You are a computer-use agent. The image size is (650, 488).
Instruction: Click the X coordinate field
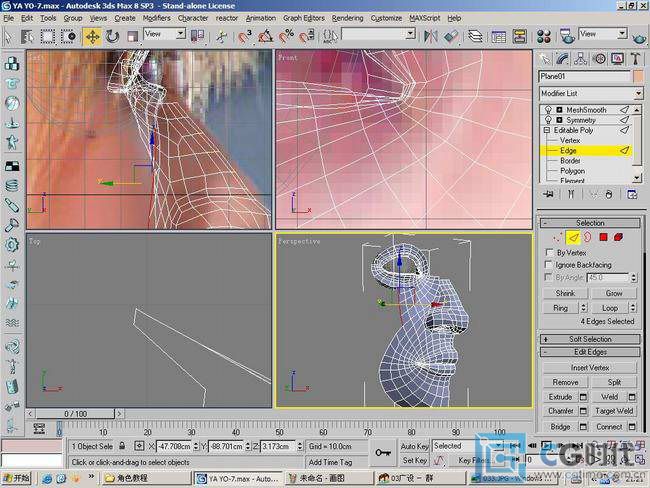click(x=175, y=447)
